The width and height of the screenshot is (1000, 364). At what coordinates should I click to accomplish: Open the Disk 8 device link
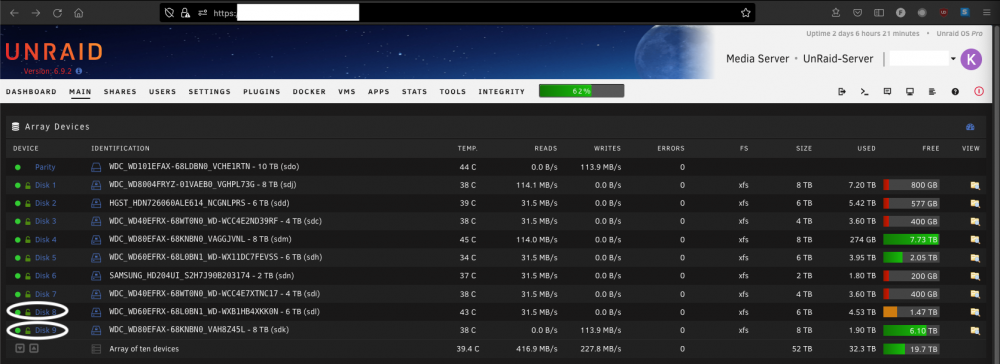pyautogui.click(x=45, y=312)
